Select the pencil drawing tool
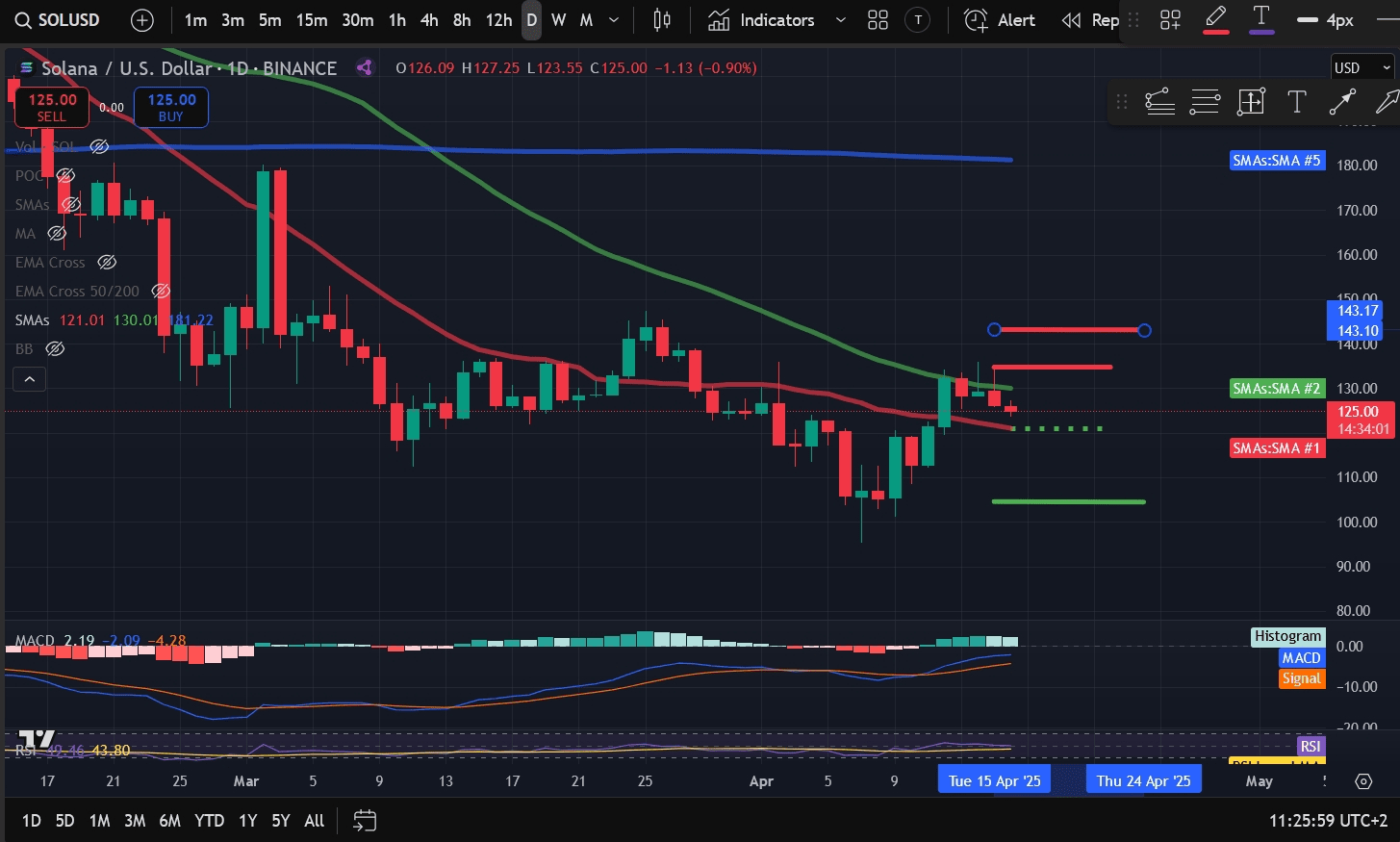The width and height of the screenshot is (1400, 842). coord(1216,19)
